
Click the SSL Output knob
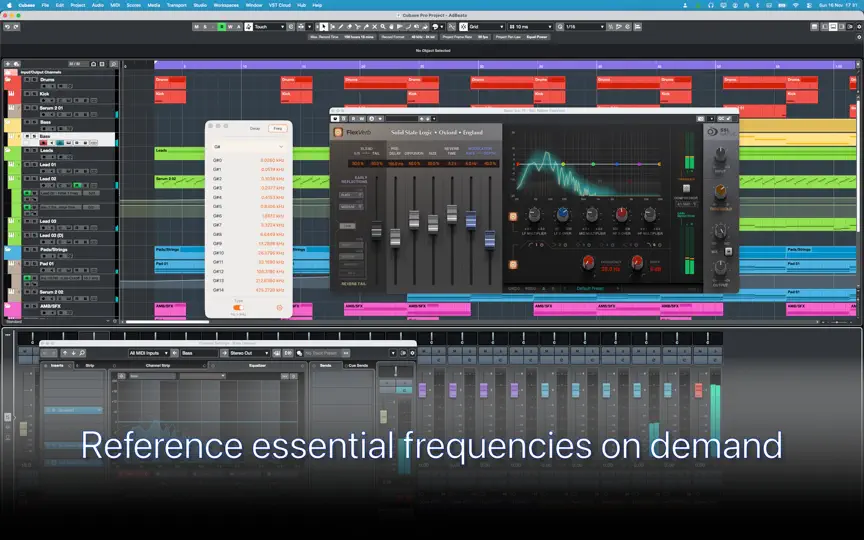pos(720,268)
